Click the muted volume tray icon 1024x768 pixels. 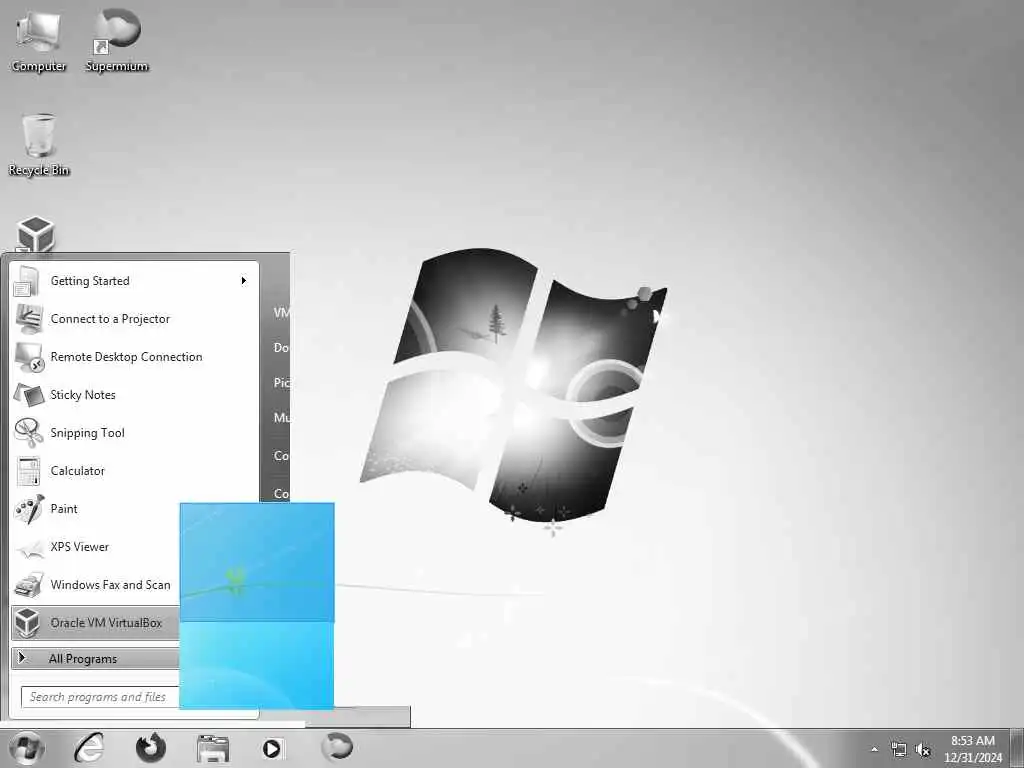click(x=923, y=750)
